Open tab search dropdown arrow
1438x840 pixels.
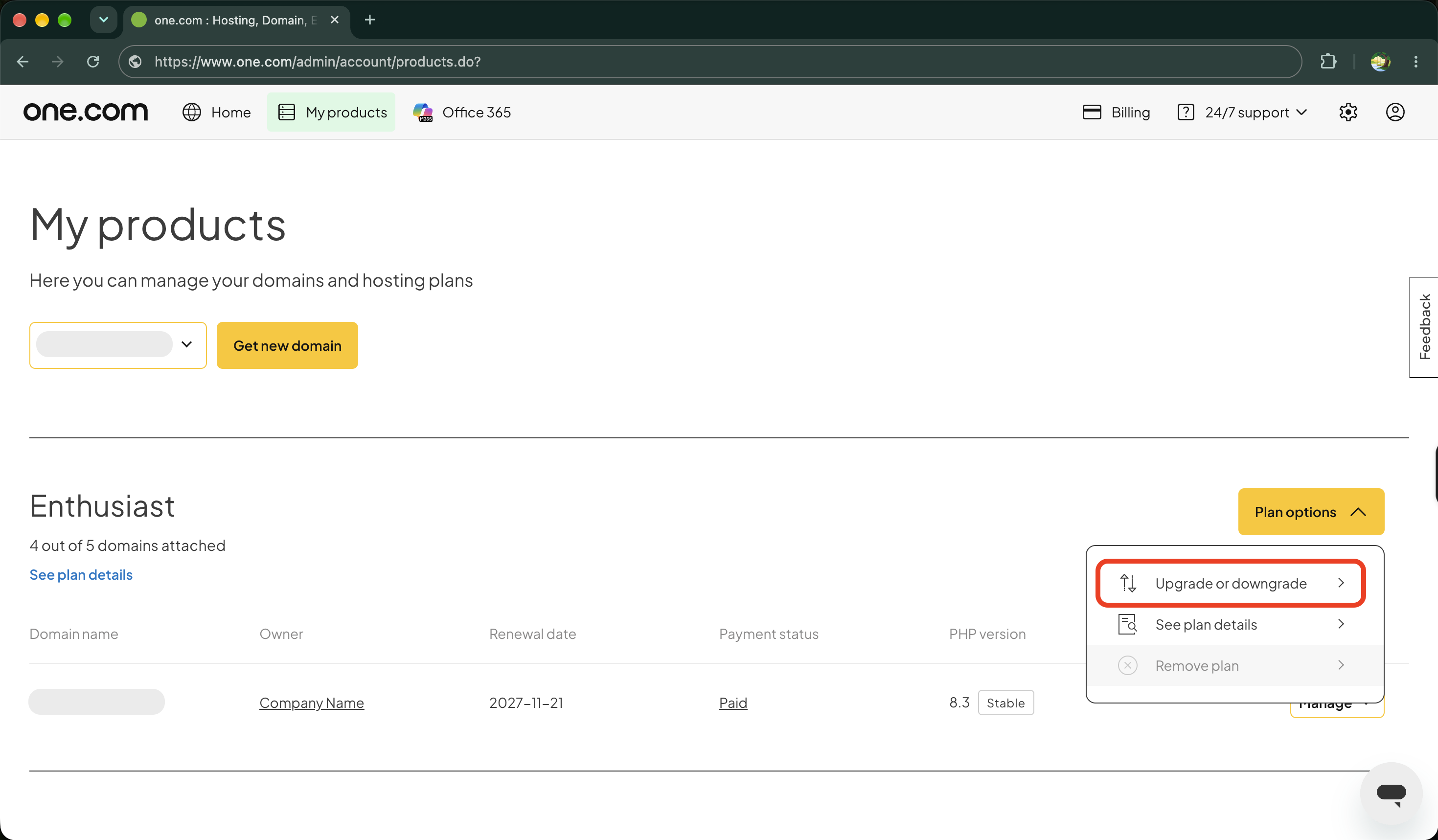[103, 20]
